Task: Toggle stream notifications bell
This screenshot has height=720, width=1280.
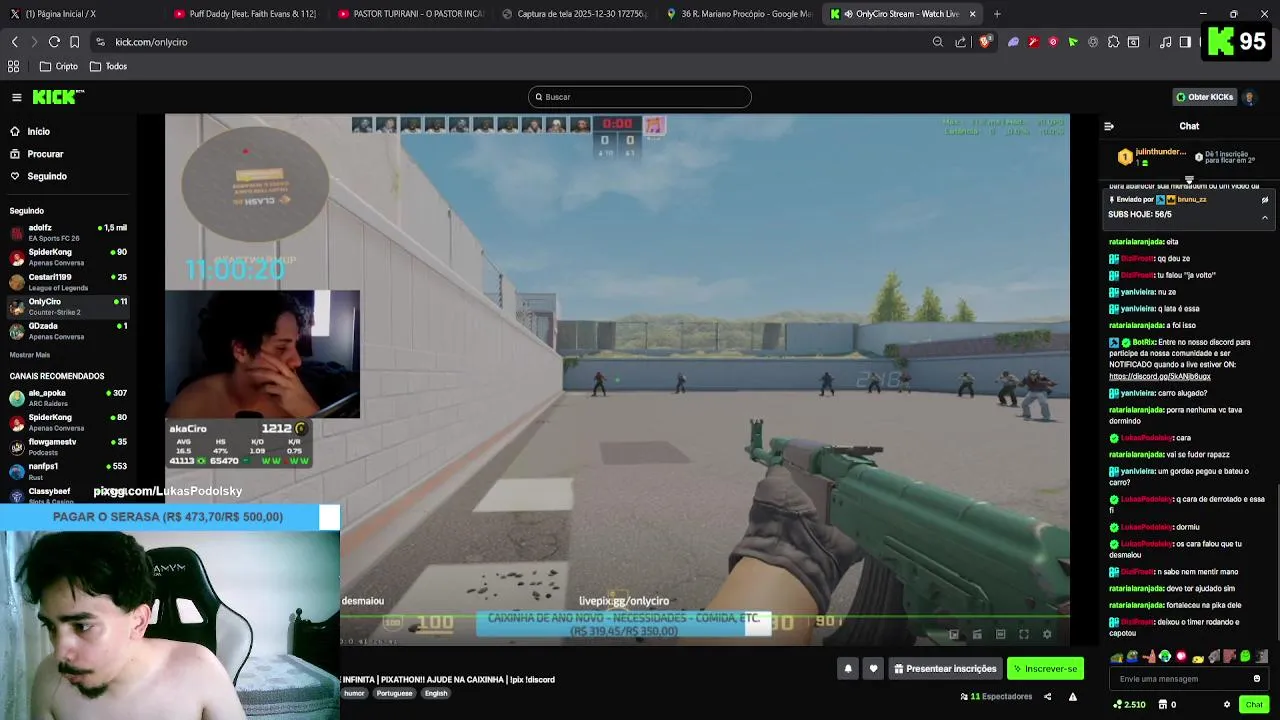Action: 848,669
